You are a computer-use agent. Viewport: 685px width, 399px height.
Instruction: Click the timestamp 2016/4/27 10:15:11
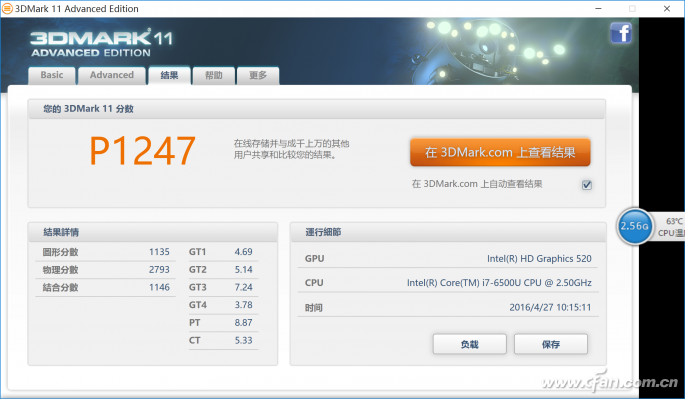[x=550, y=307]
